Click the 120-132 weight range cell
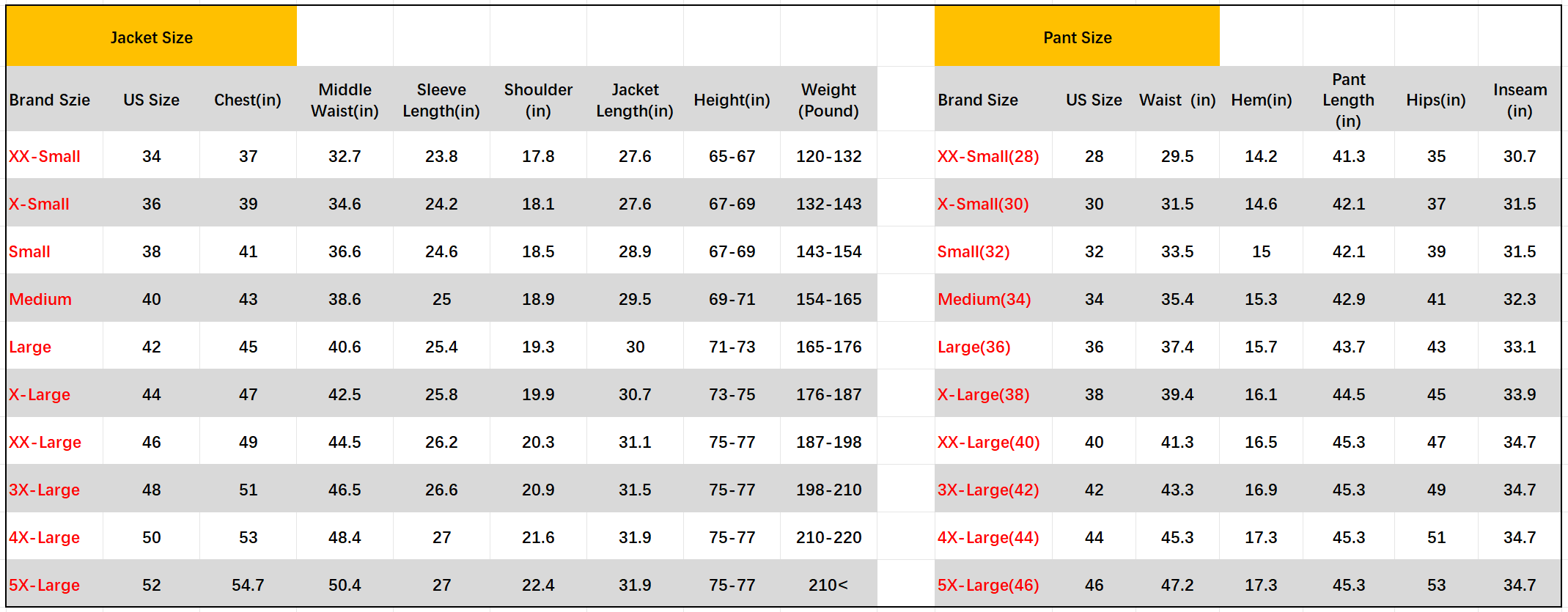Viewport: 1568px width, 612px height. tap(828, 156)
